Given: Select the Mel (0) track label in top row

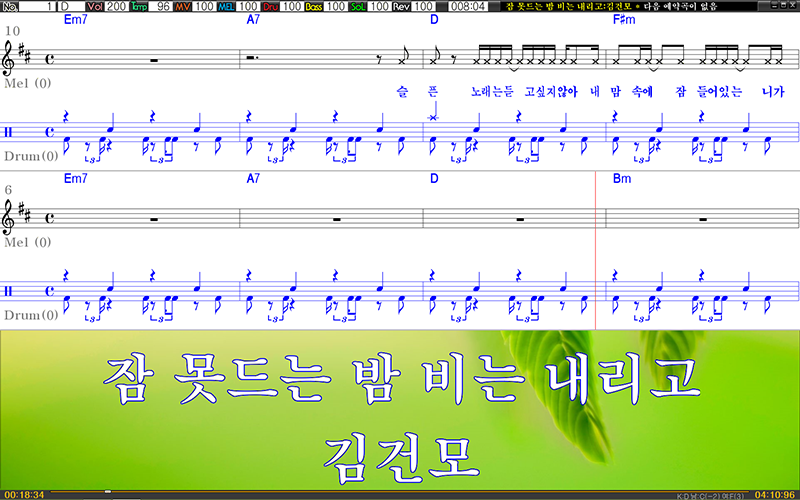Looking at the screenshot, I should coord(28,84).
